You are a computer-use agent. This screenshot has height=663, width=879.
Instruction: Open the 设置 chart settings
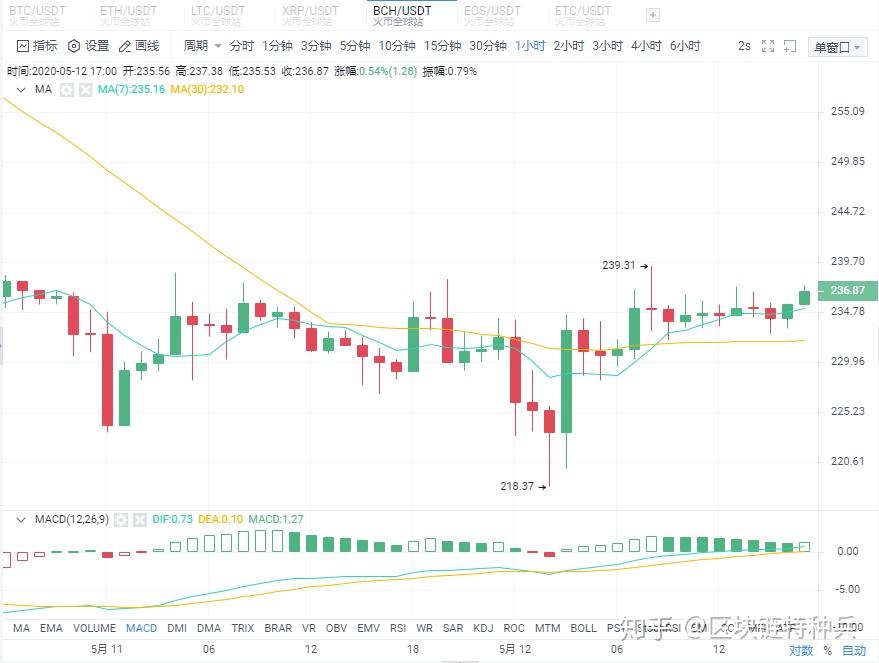click(89, 46)
